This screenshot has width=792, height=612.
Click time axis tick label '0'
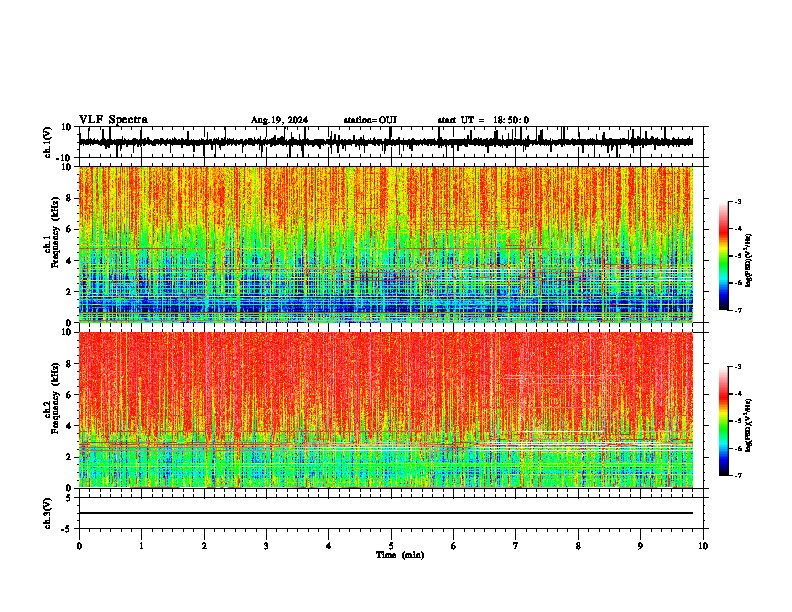click(x=79, y=546)
